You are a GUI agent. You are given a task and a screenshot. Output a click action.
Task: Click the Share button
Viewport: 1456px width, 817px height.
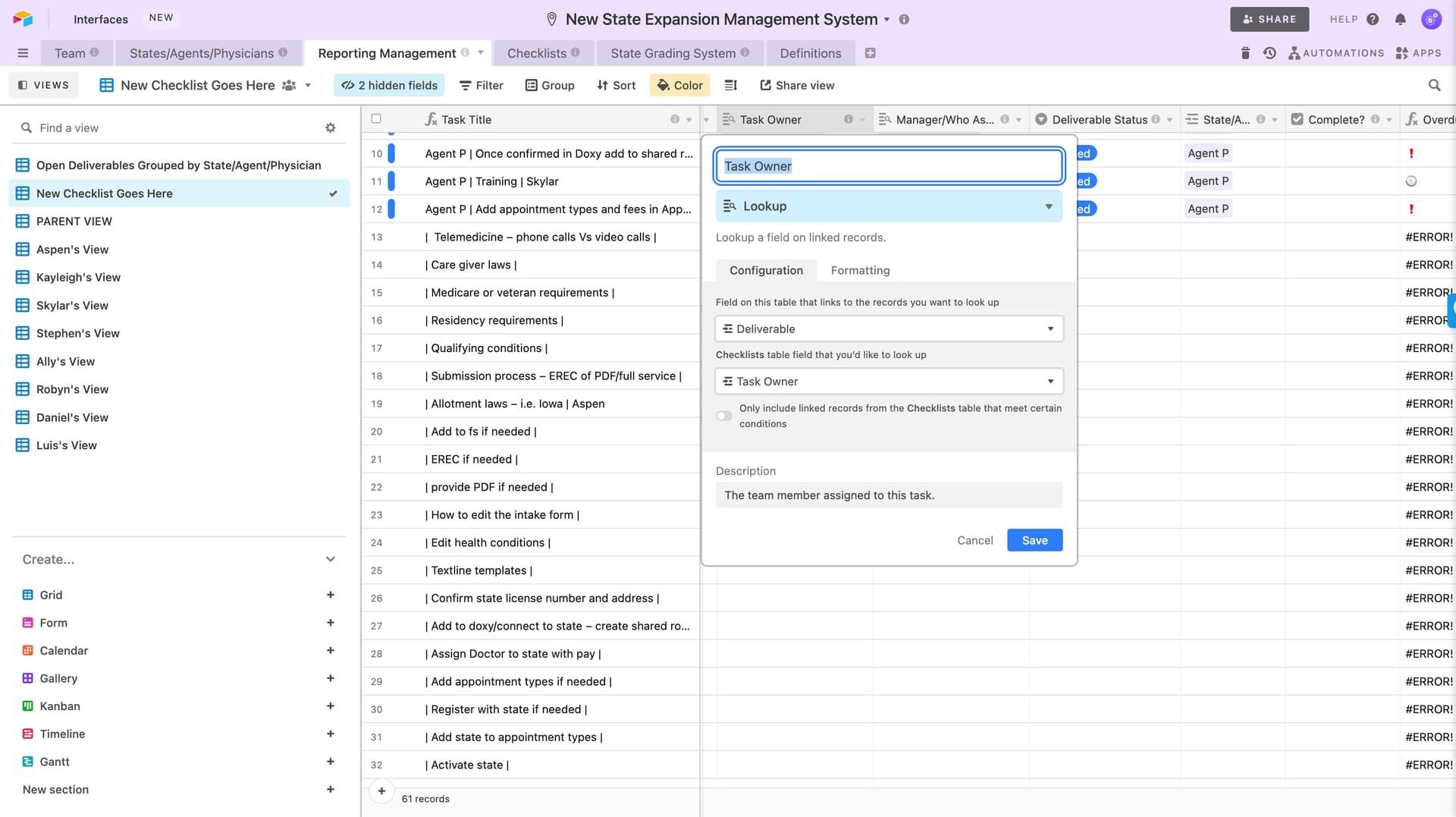(1269, 20)
